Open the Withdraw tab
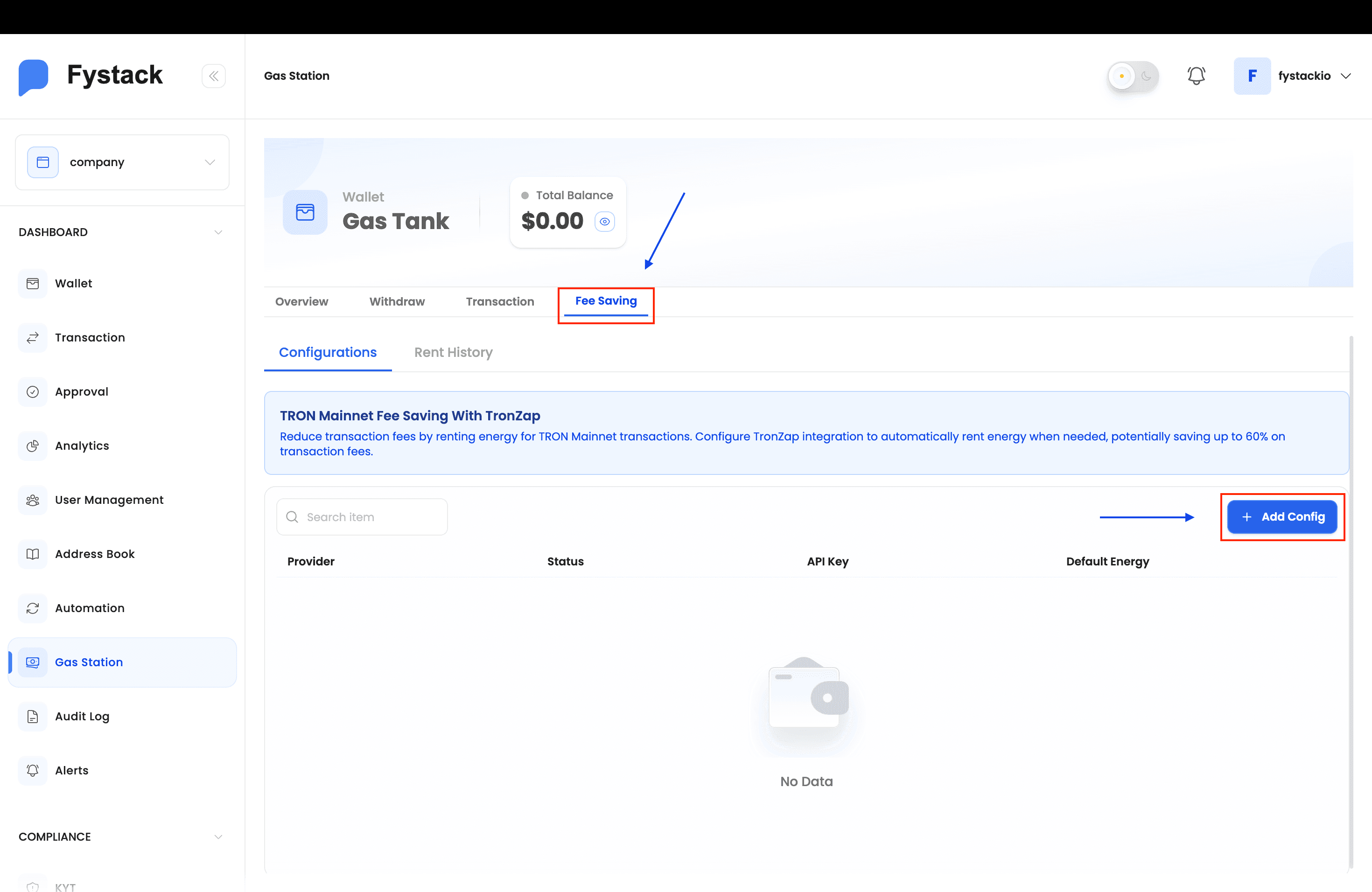 click(397, 301)
